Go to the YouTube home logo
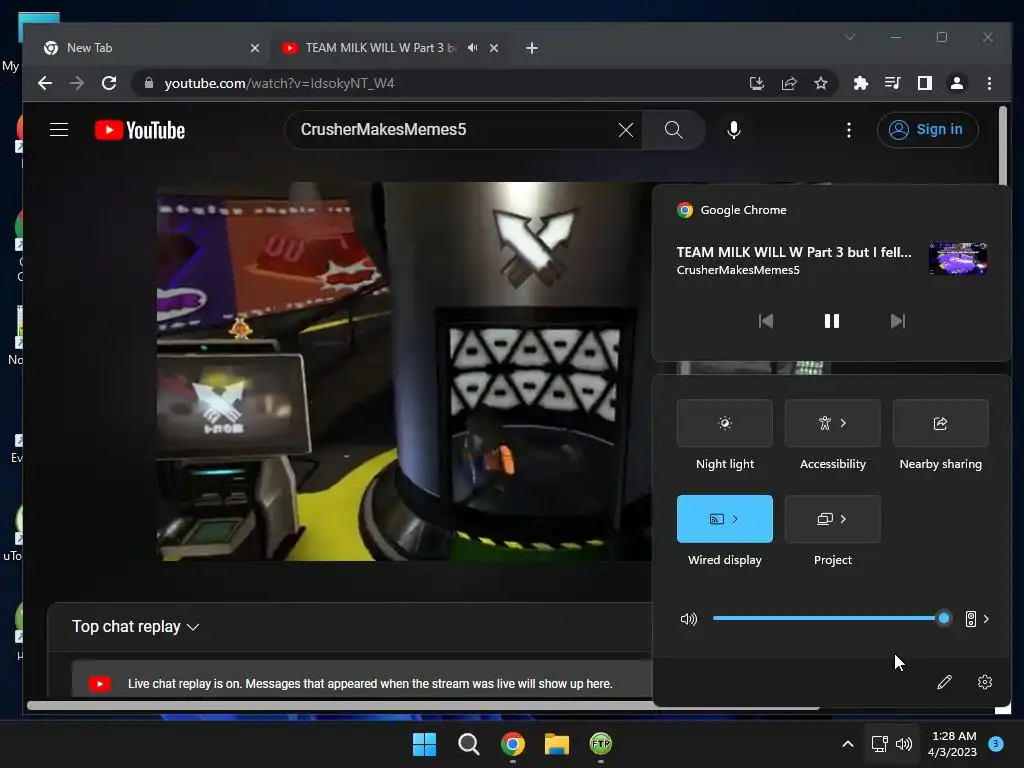This screenshot has height=768, width=1024. pyautogui.click(x=140, y=130)
